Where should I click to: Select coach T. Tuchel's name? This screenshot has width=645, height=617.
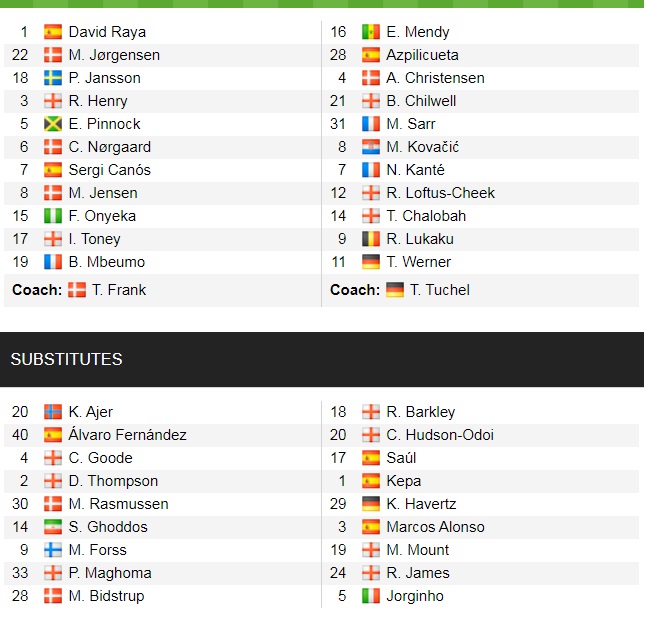coord(439,290)
